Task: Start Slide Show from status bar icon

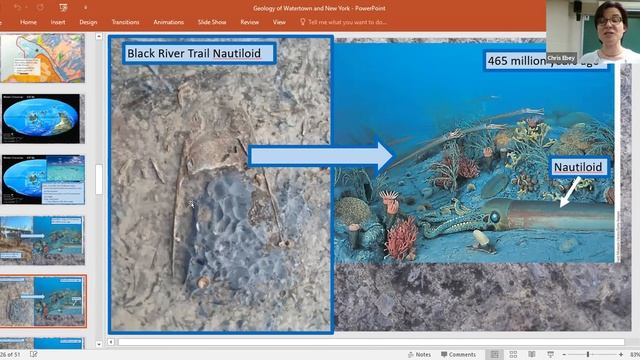Action: pyautogui.click(x=550, y=354)
